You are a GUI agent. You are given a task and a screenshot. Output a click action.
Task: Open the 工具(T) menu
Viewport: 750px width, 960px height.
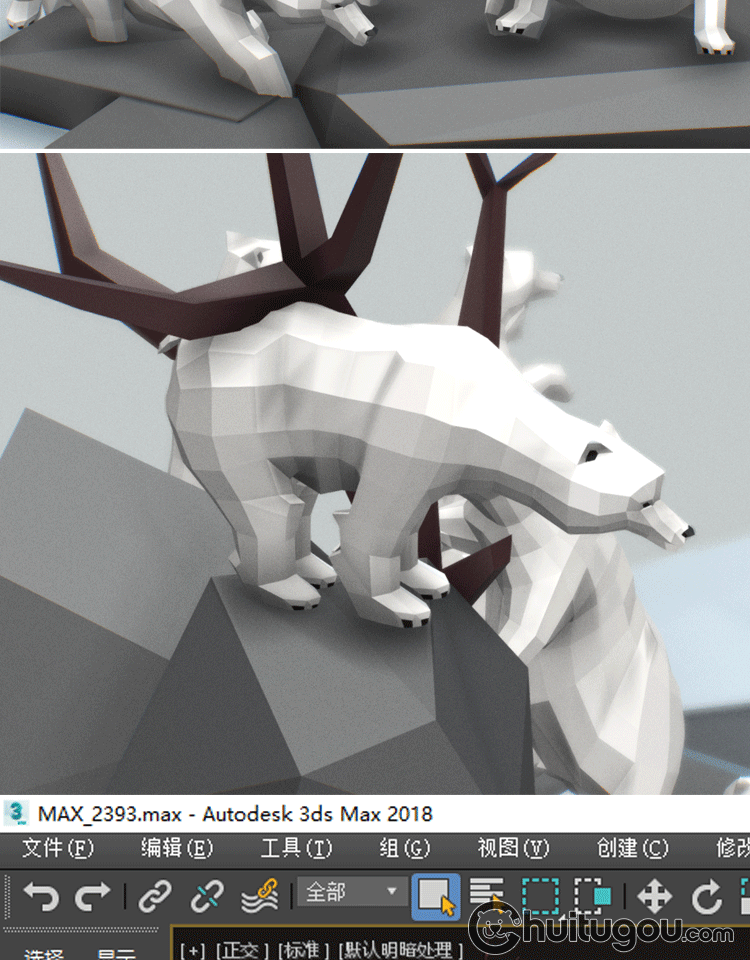coord(296,848)
